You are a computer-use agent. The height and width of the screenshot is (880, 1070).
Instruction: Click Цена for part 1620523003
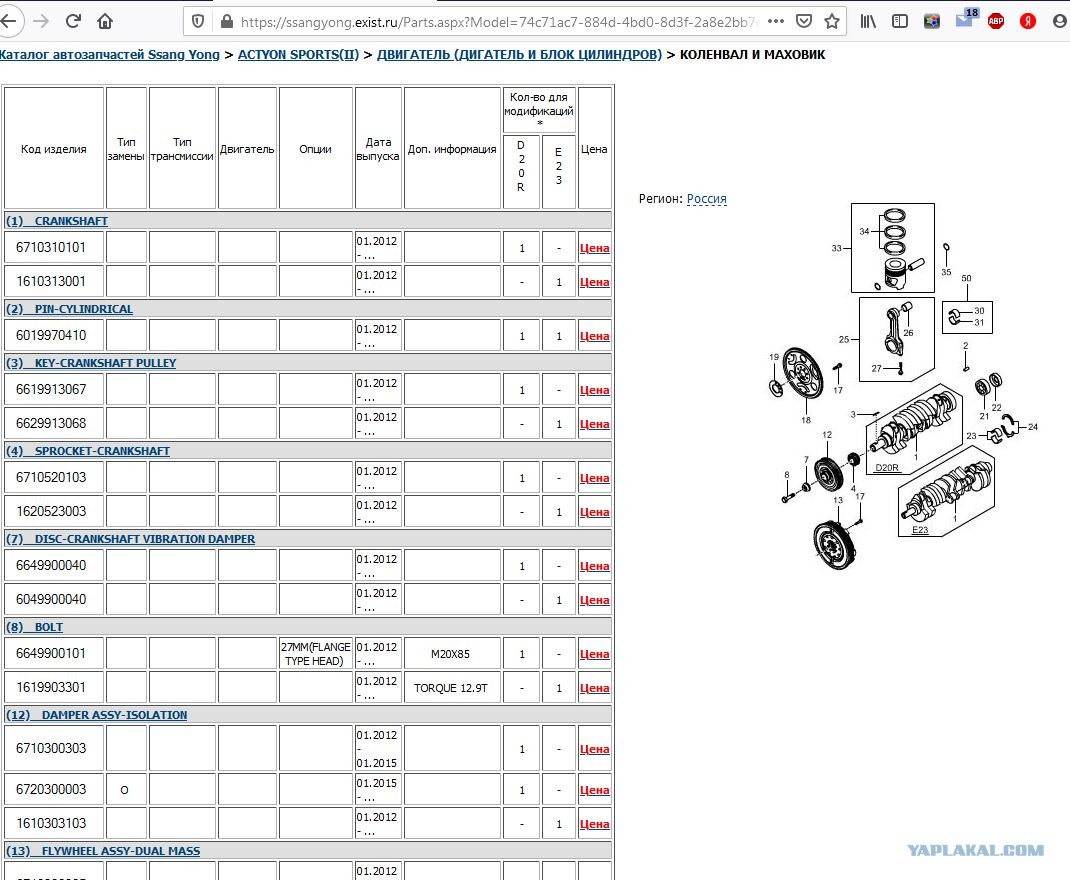click(x=594, y=512)
